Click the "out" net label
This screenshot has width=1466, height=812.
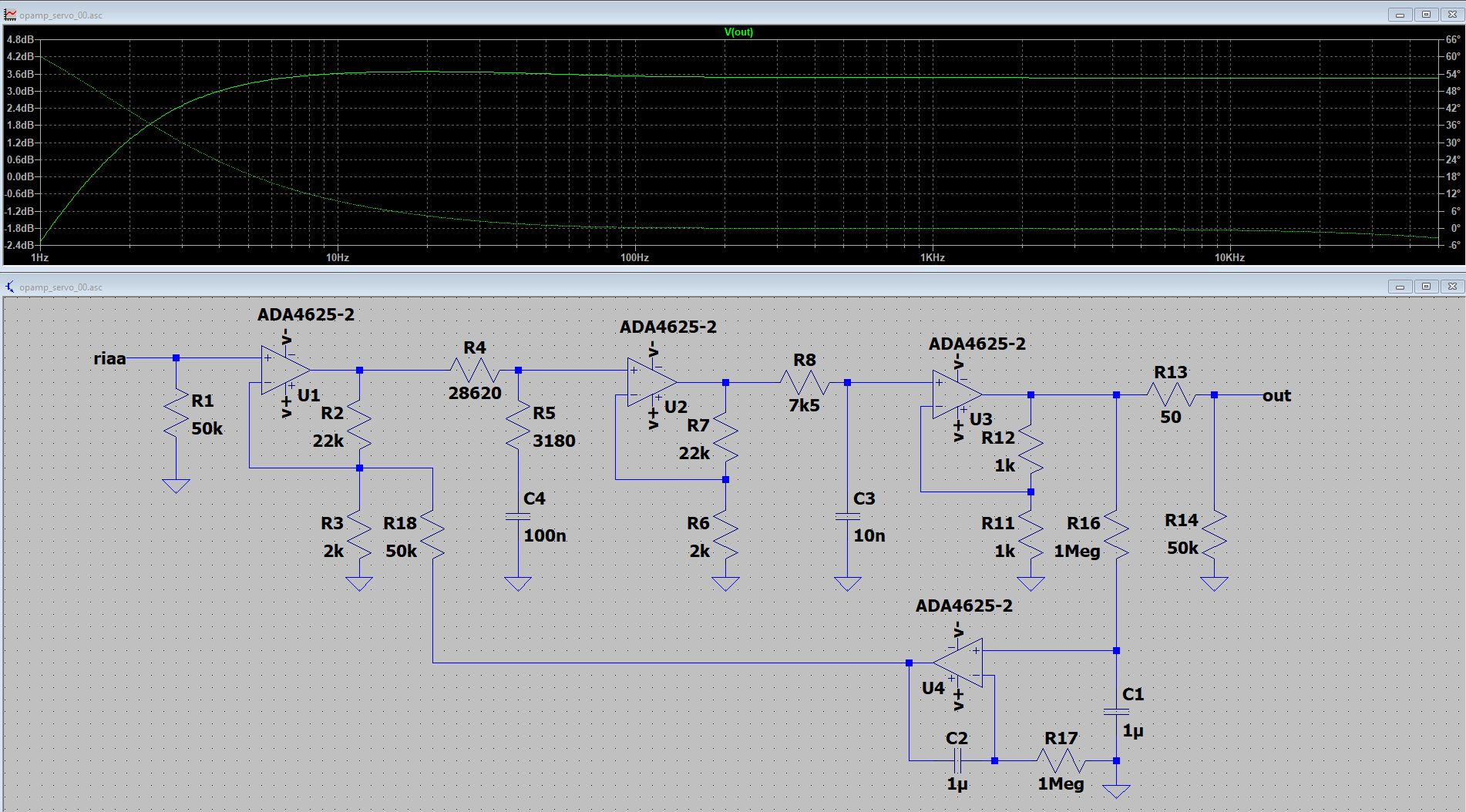pos(1276,395)
